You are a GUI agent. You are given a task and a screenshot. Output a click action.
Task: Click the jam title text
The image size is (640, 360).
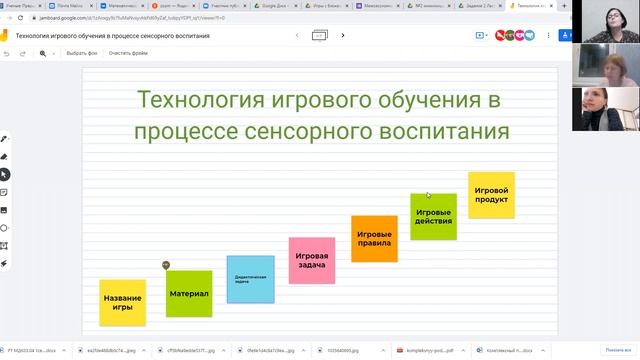113,36
